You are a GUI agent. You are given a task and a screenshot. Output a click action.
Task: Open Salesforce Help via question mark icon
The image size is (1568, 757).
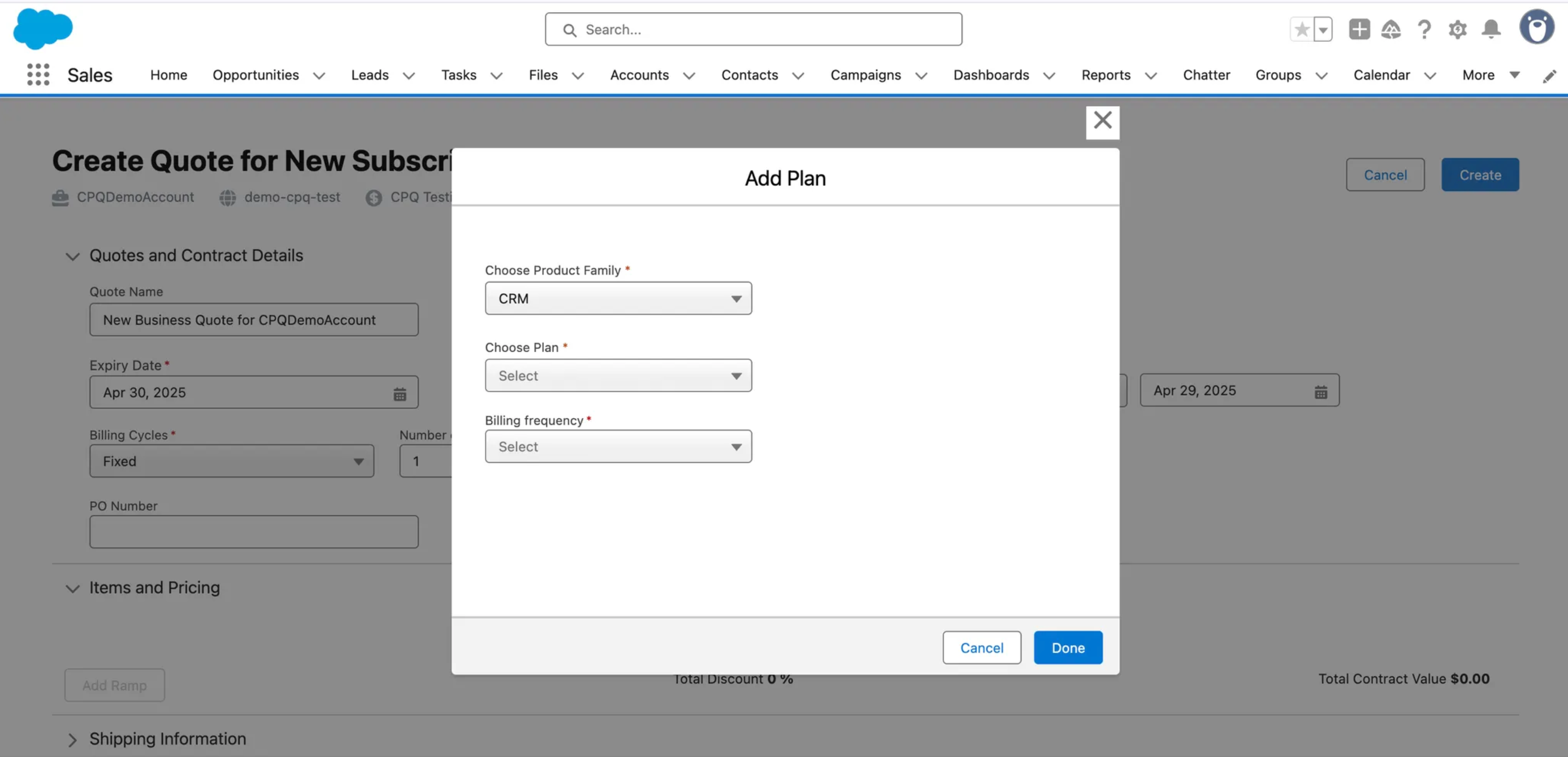pos(1424,29)
